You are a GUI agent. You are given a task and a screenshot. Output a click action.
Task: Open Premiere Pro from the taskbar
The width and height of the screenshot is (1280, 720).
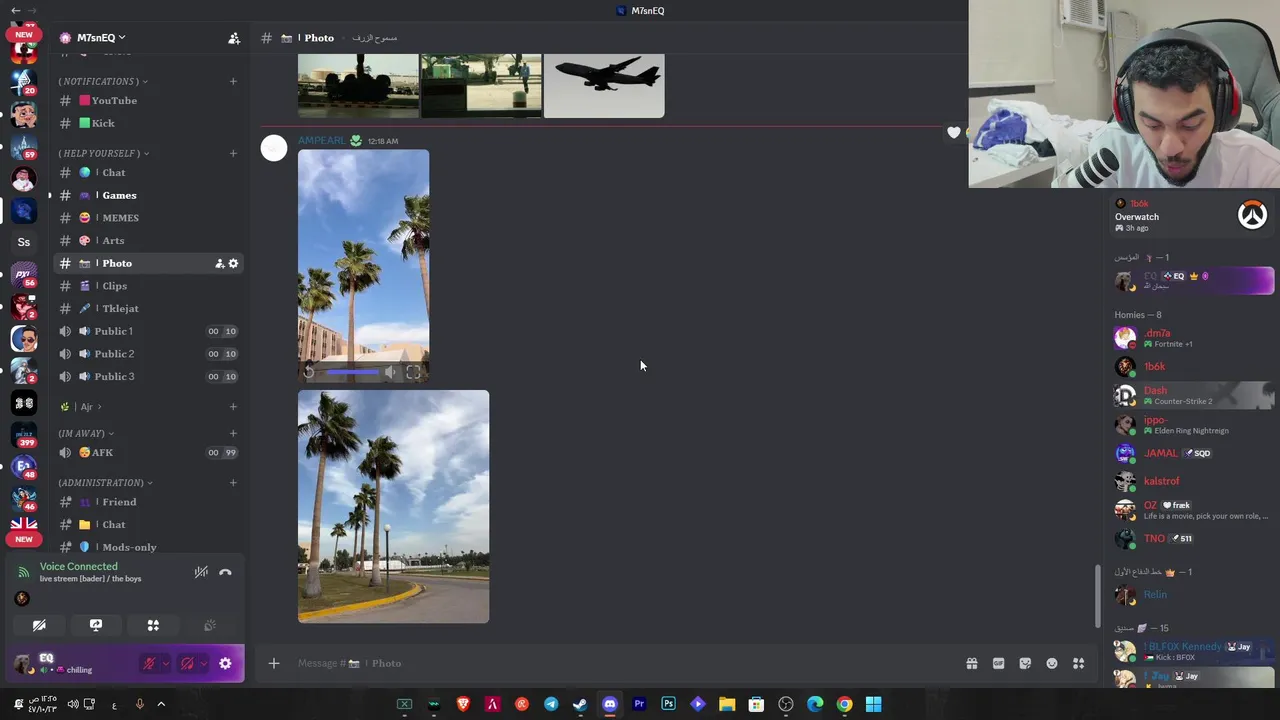(639, 705)
